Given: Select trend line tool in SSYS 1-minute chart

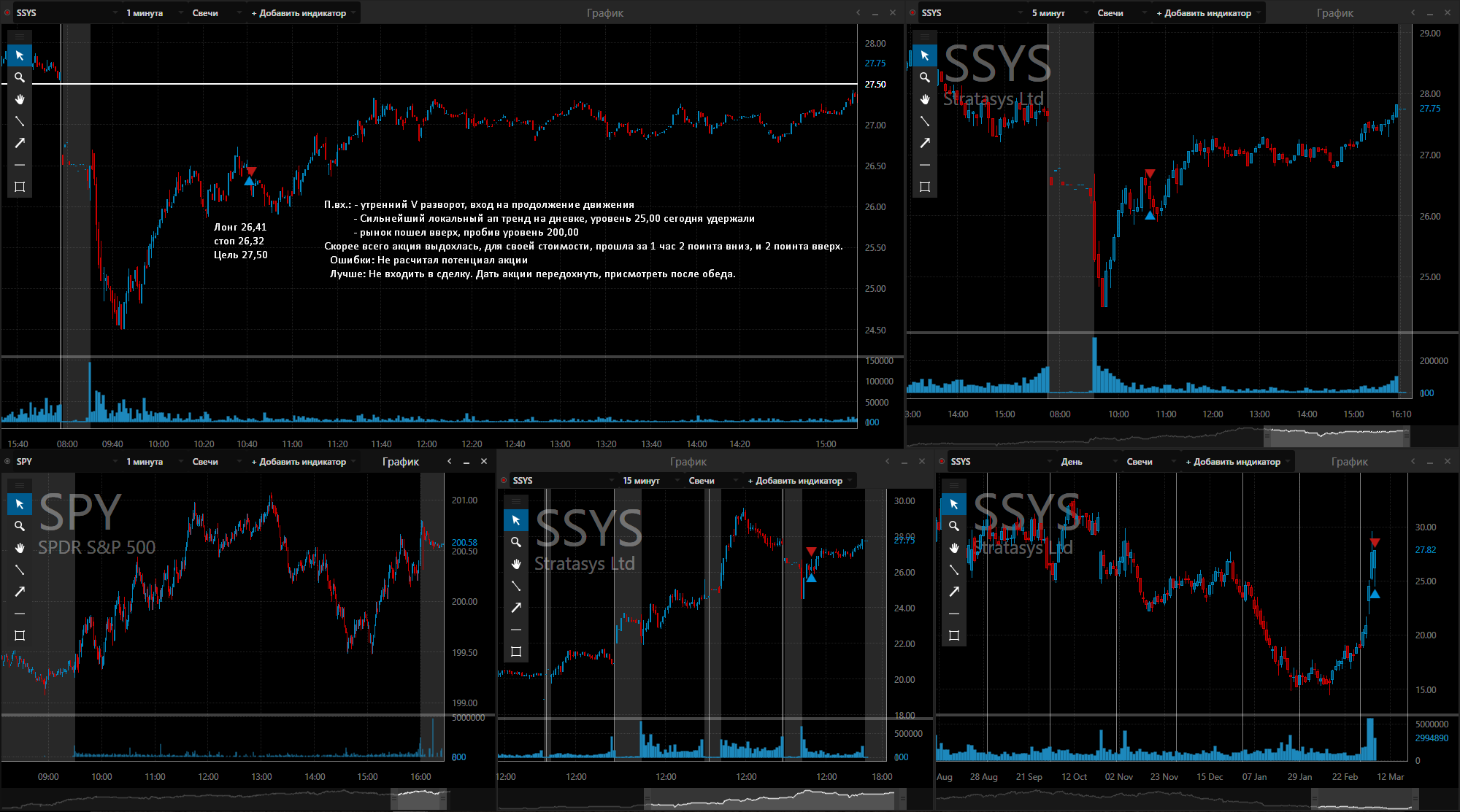Looking at the screenshot, I should pyautogui.click(x=20, y=121).
